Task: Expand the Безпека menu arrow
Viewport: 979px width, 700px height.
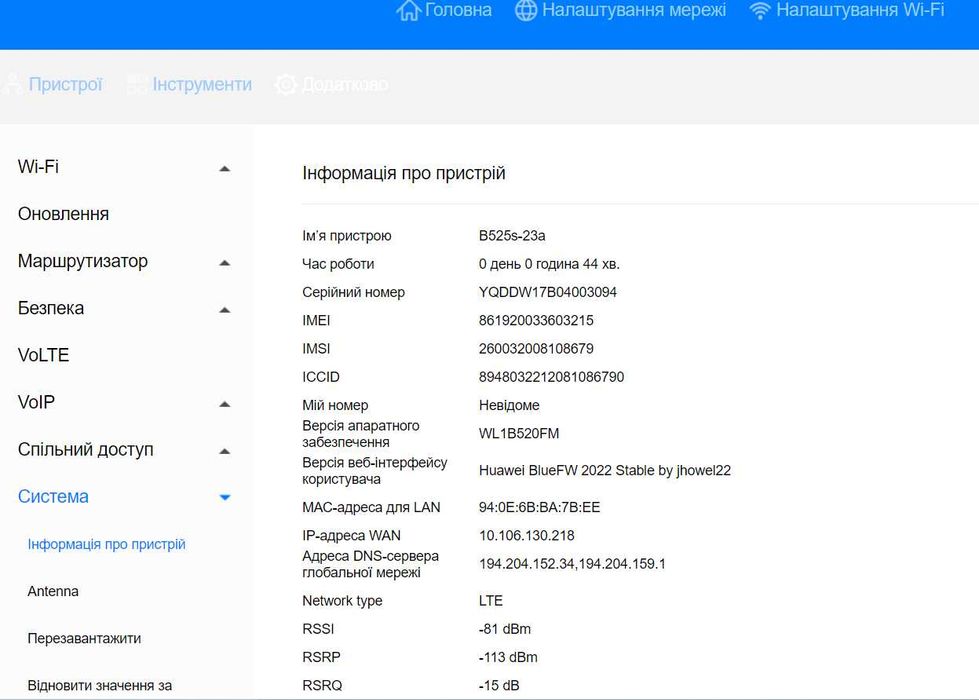Action: coord(225,310)
